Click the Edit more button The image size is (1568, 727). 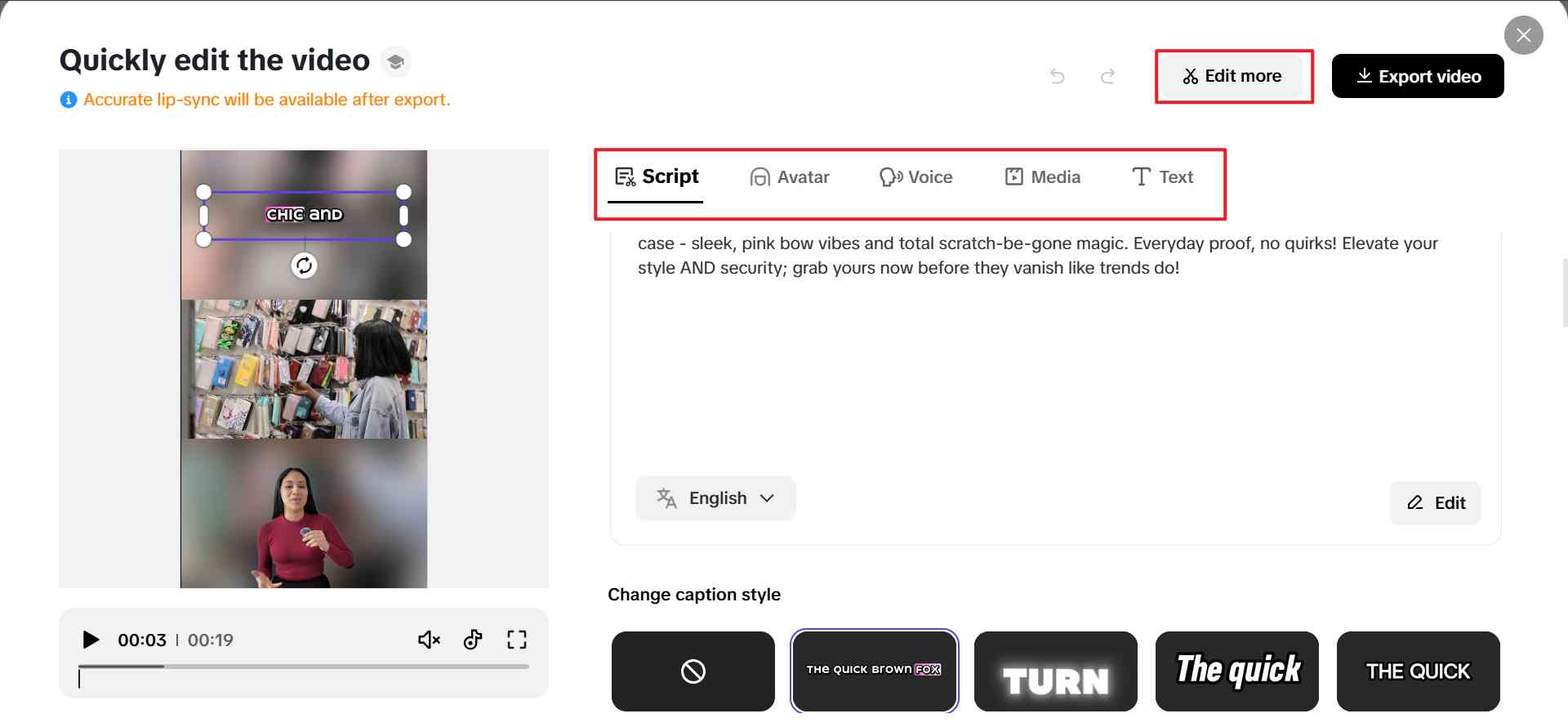1233,77
